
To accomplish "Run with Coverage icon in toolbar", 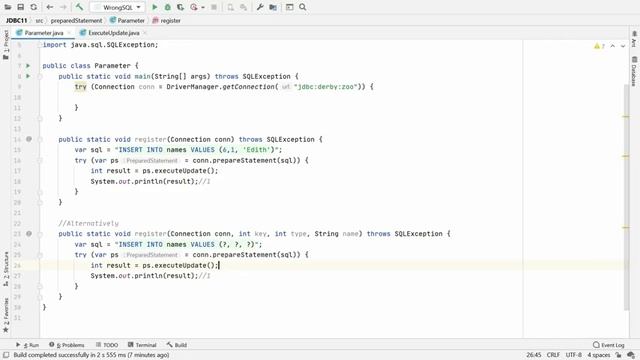I will [180, 7].
